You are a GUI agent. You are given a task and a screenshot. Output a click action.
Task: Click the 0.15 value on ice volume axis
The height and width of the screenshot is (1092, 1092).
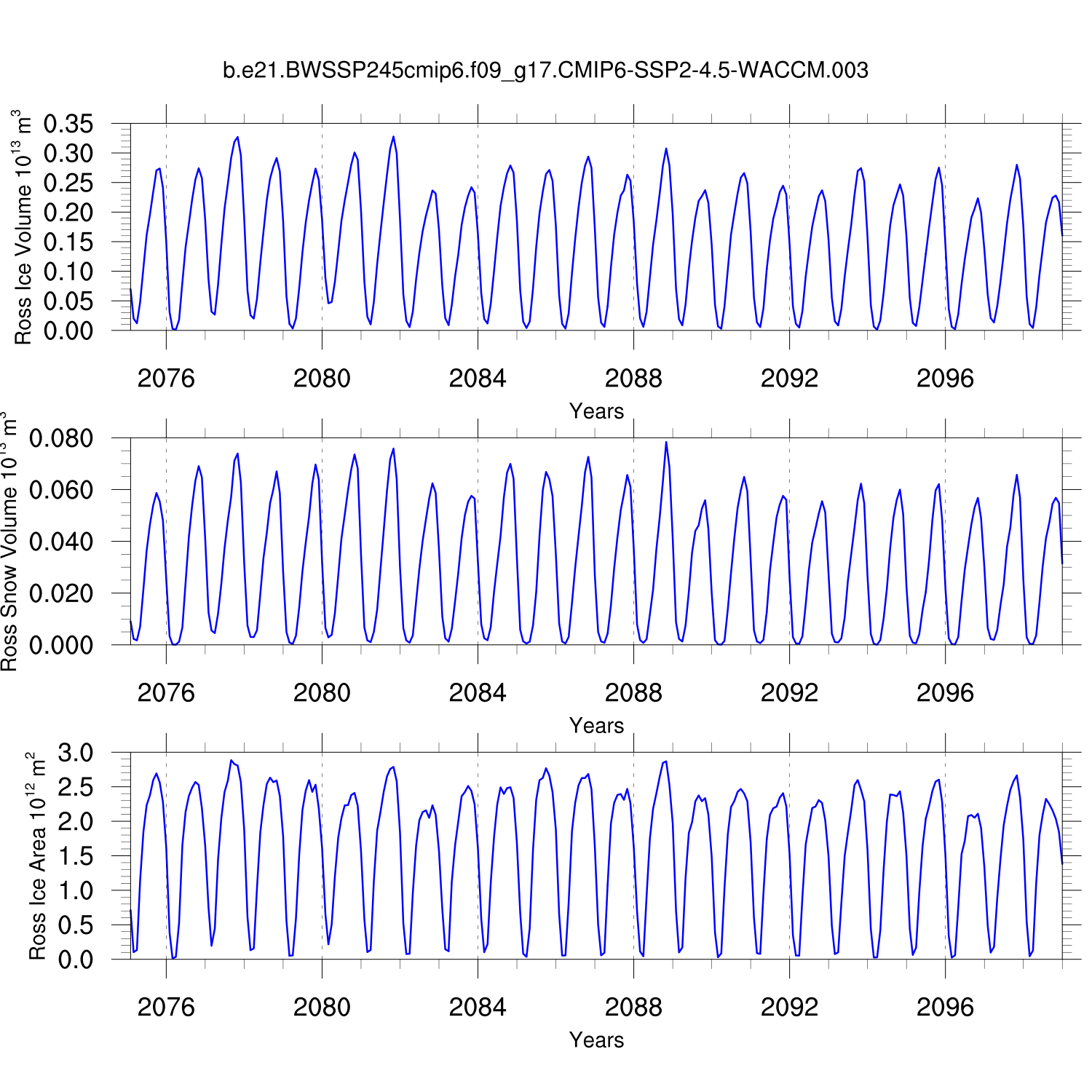[68, 242]
